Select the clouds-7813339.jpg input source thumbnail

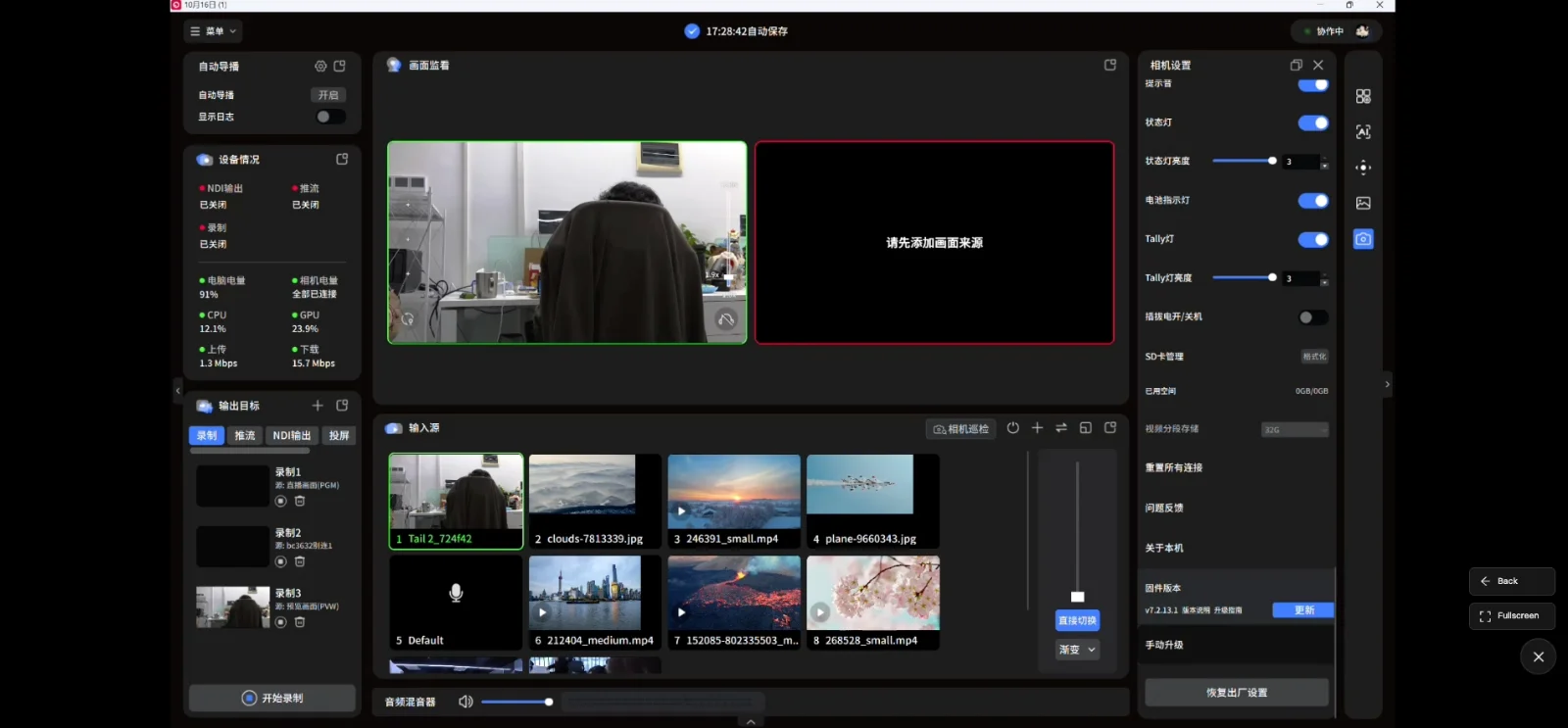pyautogui.click(x=595, y=501)
